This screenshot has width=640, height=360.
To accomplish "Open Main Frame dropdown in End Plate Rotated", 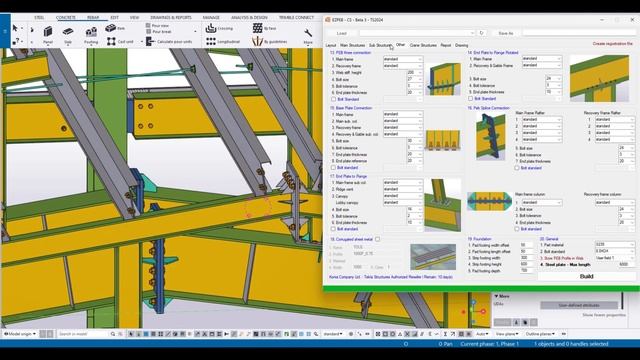I will pos(542,59).
